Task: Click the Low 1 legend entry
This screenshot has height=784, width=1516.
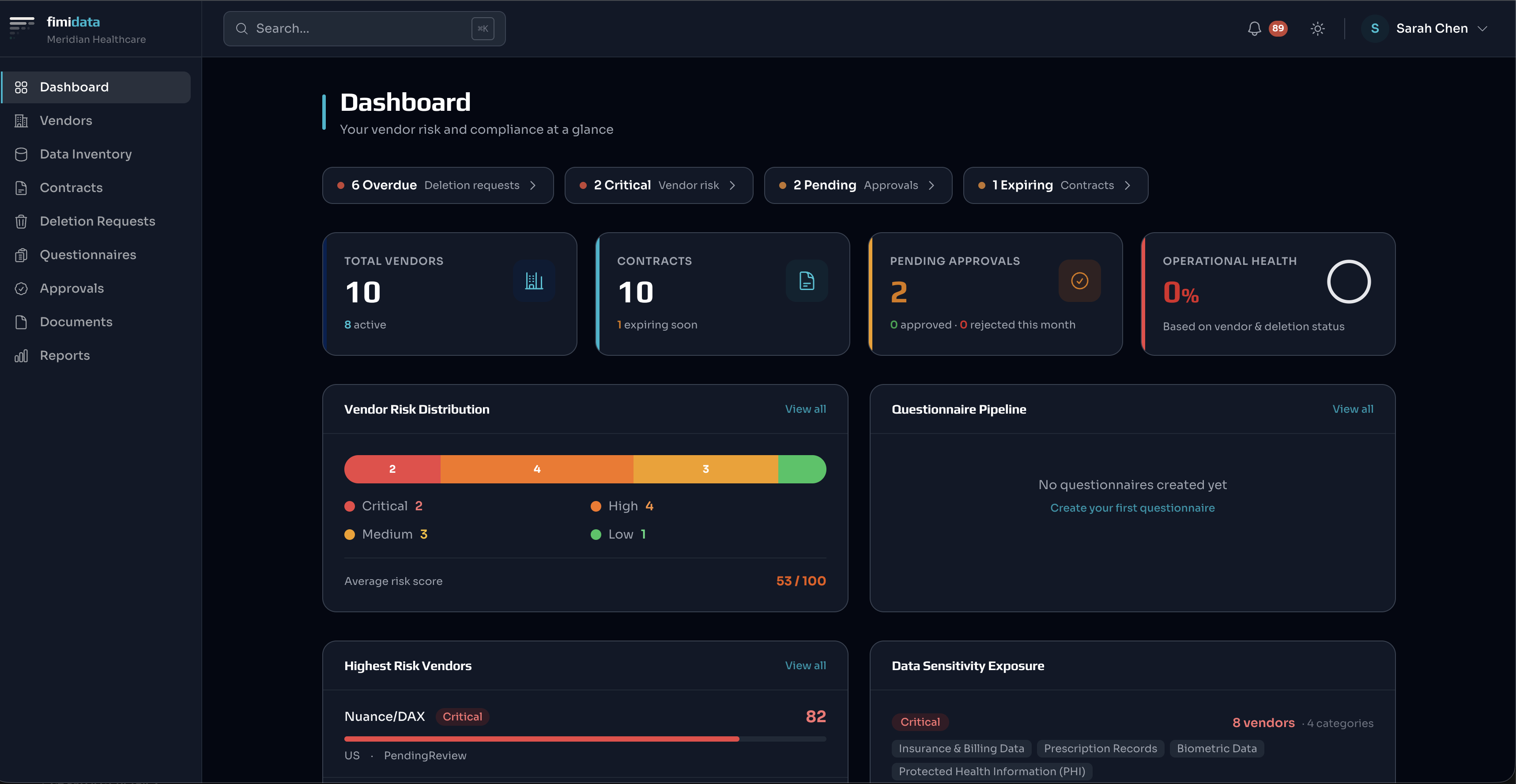Action: (618, 535)
